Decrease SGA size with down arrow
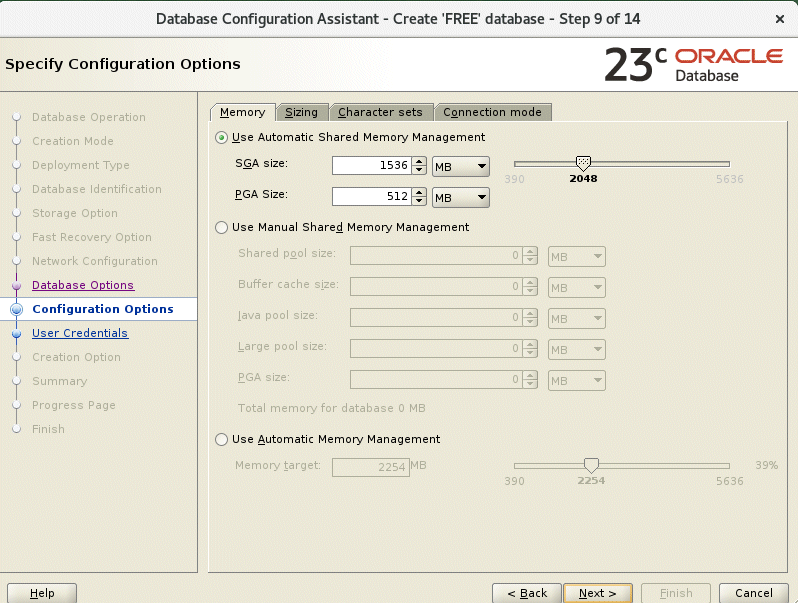 (419, 170)
